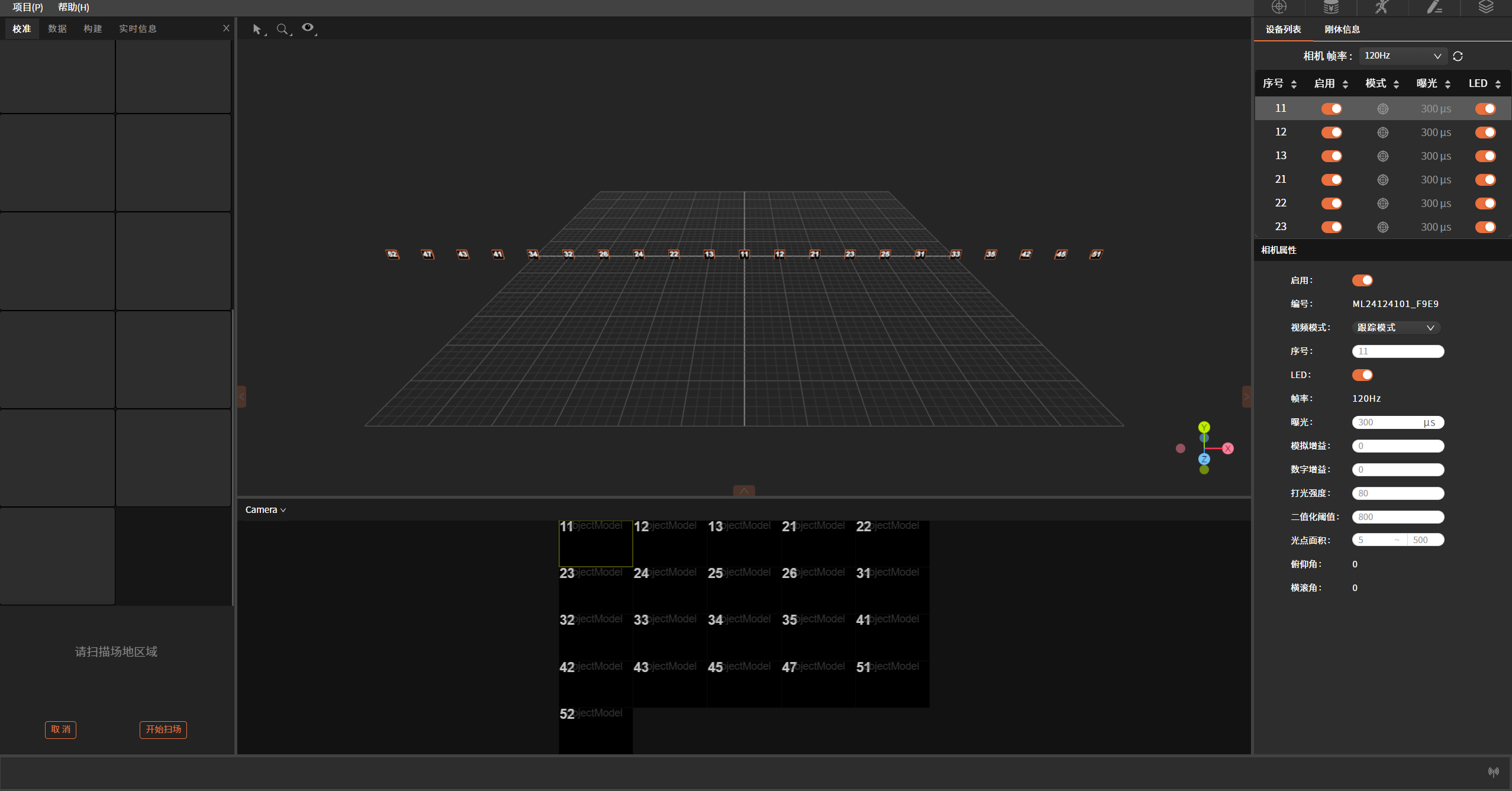Image resolution: width=1512 pixels, height=791 pixels.
Task: Click the magnifier zoom tool
Action: (x=282, y=29)
